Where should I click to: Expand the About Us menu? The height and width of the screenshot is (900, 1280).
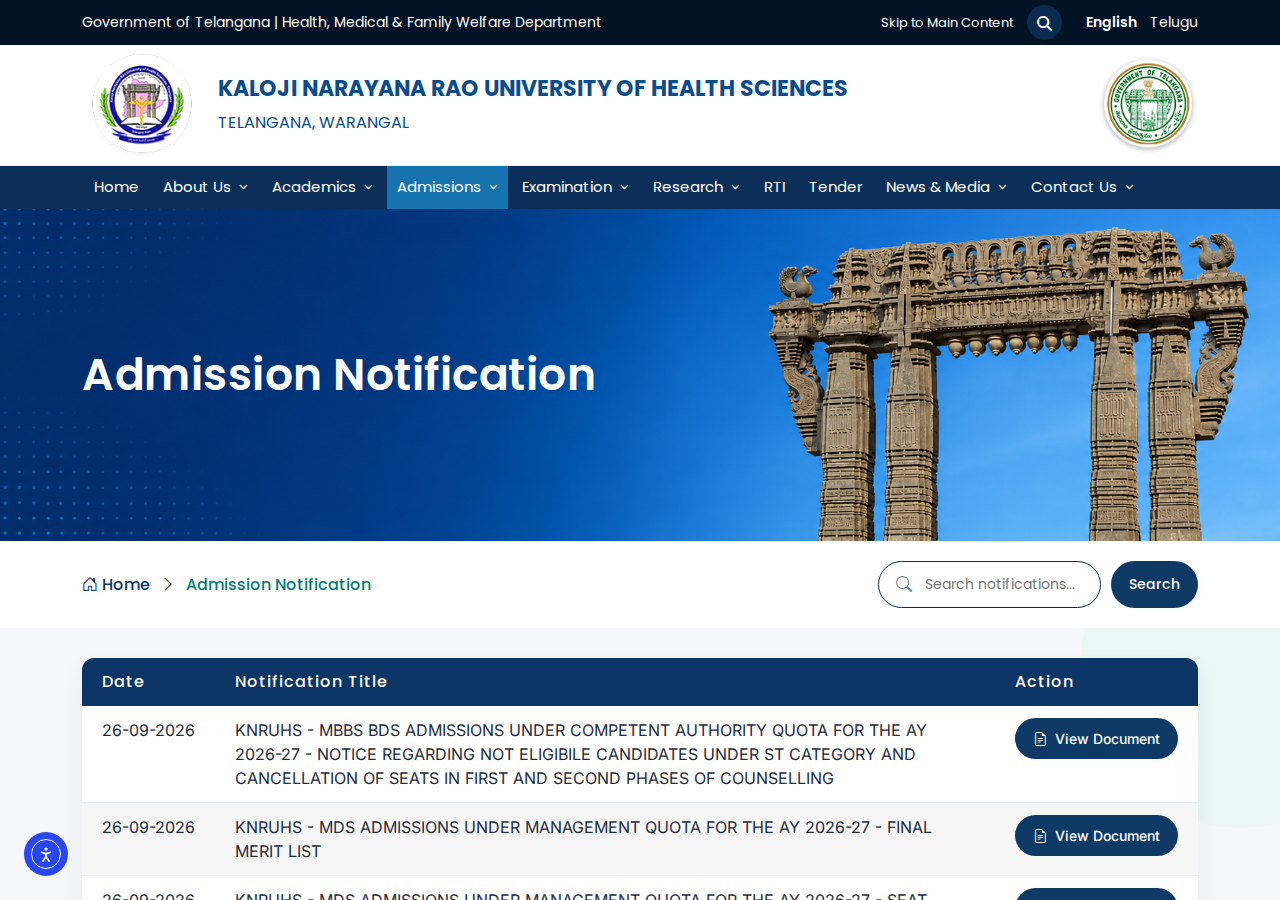(x=205, y=187)
